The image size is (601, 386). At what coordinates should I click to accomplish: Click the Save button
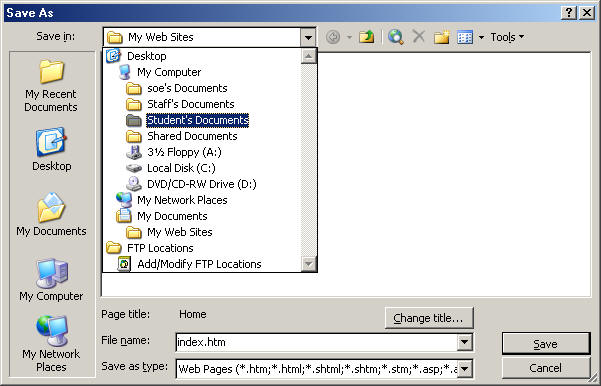(x=546, y=344)
